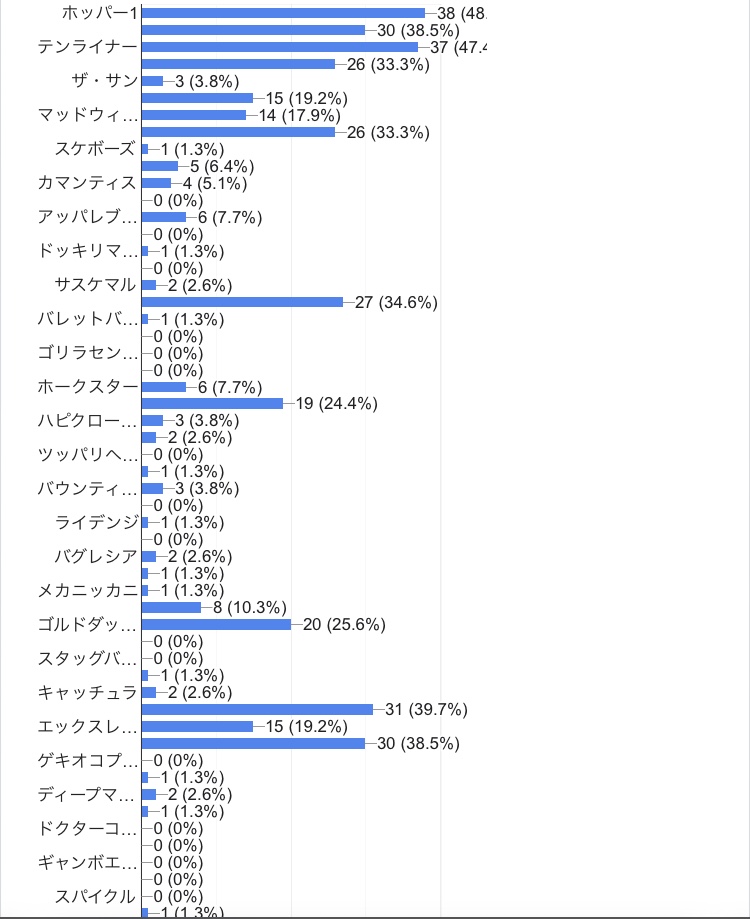Viewport: 750px width, 919px height.
Task: Click the ゴルドダッ… bar showing 20 (25.6%)
Action: [x=216, y=624]
